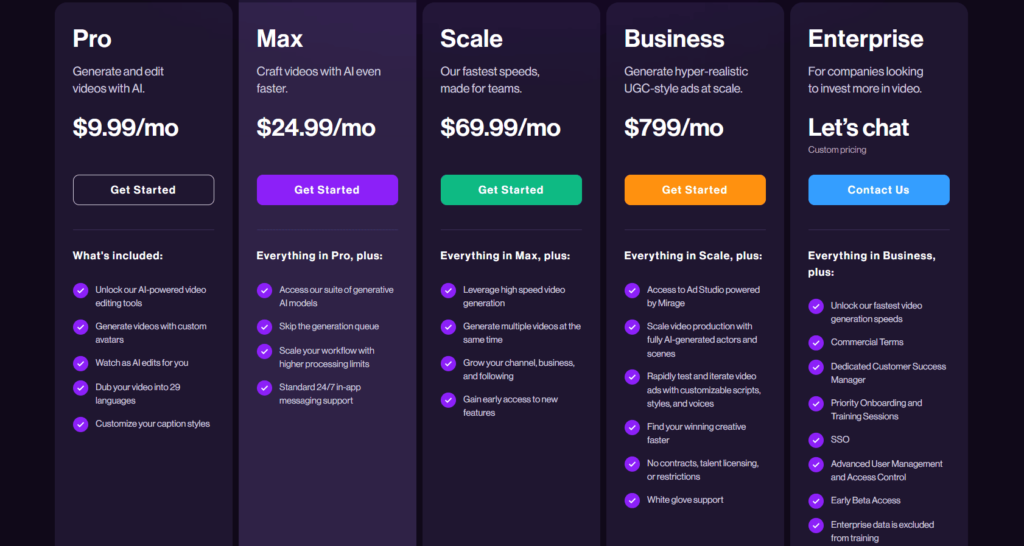Click the Scale plan title
Image resolution: width=1024 pixels, height=546 pixels.
(471, 39)
